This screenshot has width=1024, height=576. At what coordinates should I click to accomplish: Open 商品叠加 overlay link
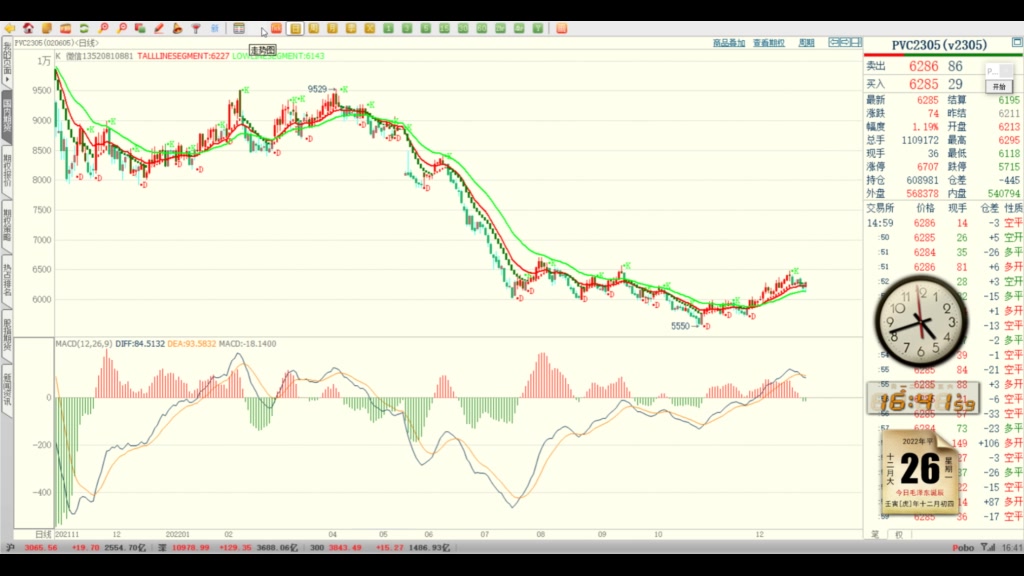729,43
